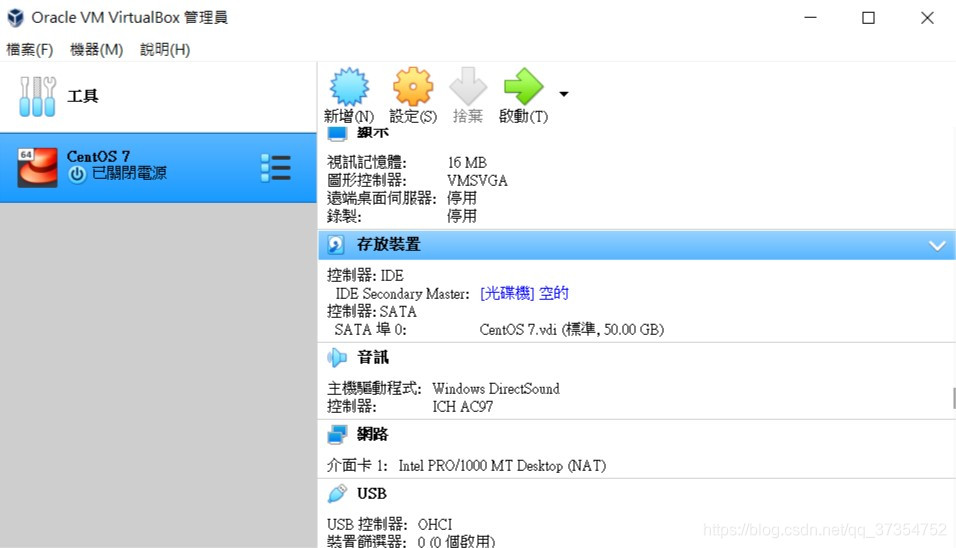956x548 pixels.
Task: Click the USB plug icon
Action: [337, 494]
